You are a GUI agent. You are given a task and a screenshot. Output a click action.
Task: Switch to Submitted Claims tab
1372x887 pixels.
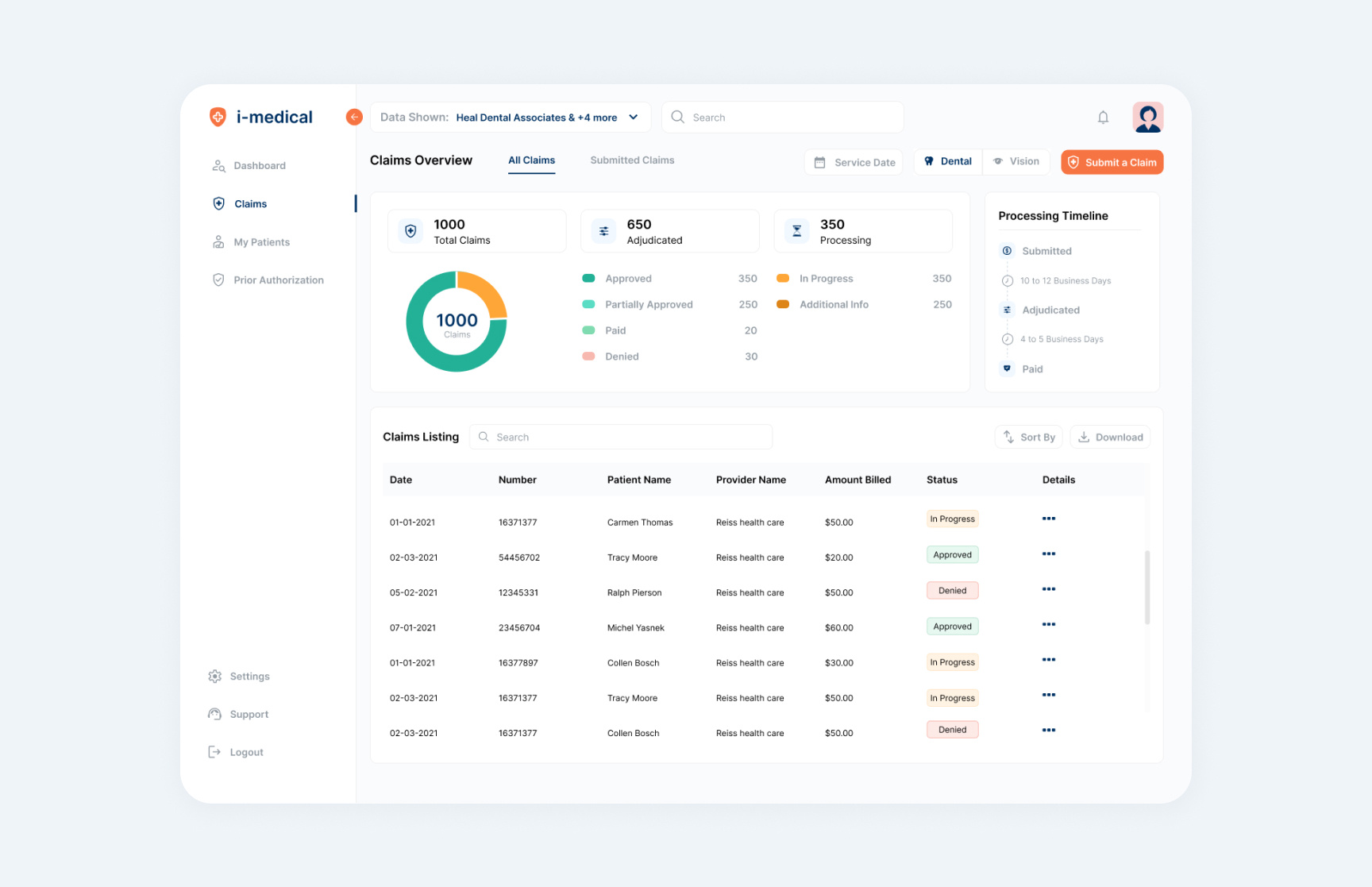click(x=632, y=160)
